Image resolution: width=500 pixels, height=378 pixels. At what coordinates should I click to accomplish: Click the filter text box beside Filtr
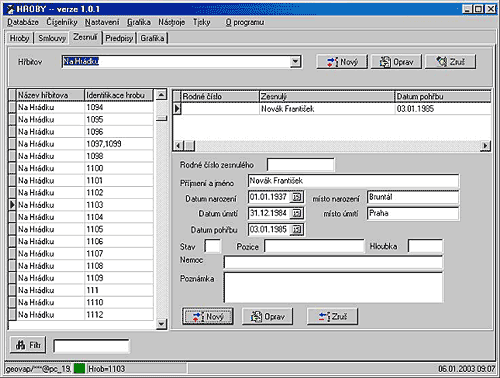[x=91, y=346]
